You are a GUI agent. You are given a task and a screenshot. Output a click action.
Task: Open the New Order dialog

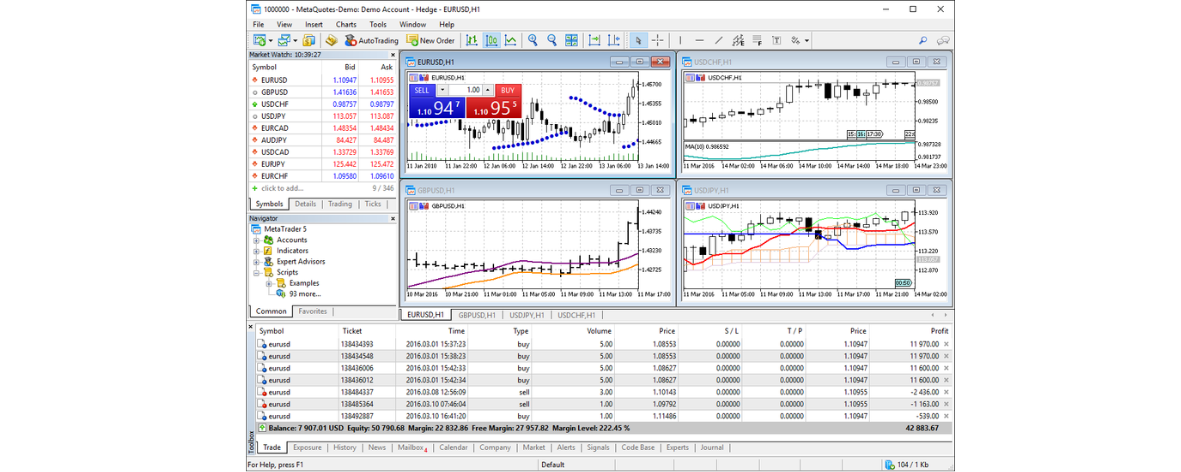(431, 40)
